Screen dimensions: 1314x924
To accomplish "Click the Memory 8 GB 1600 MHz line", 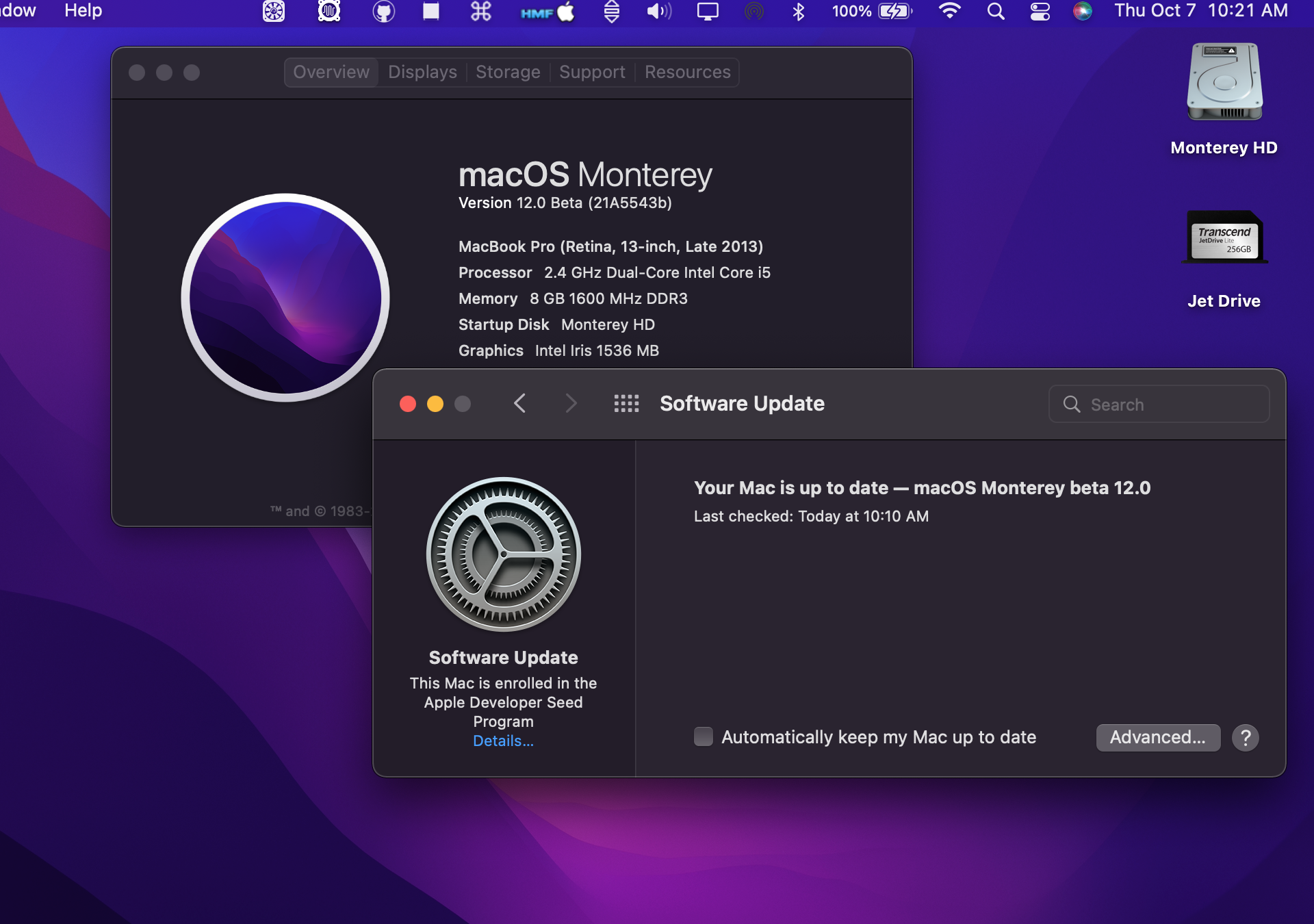I will coord(573,298).
